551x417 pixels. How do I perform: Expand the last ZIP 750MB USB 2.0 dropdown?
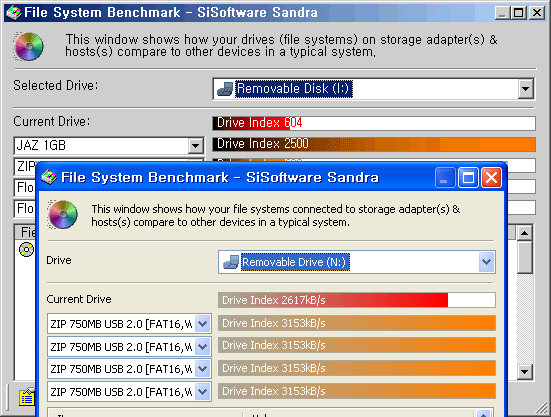click(203, 391)
